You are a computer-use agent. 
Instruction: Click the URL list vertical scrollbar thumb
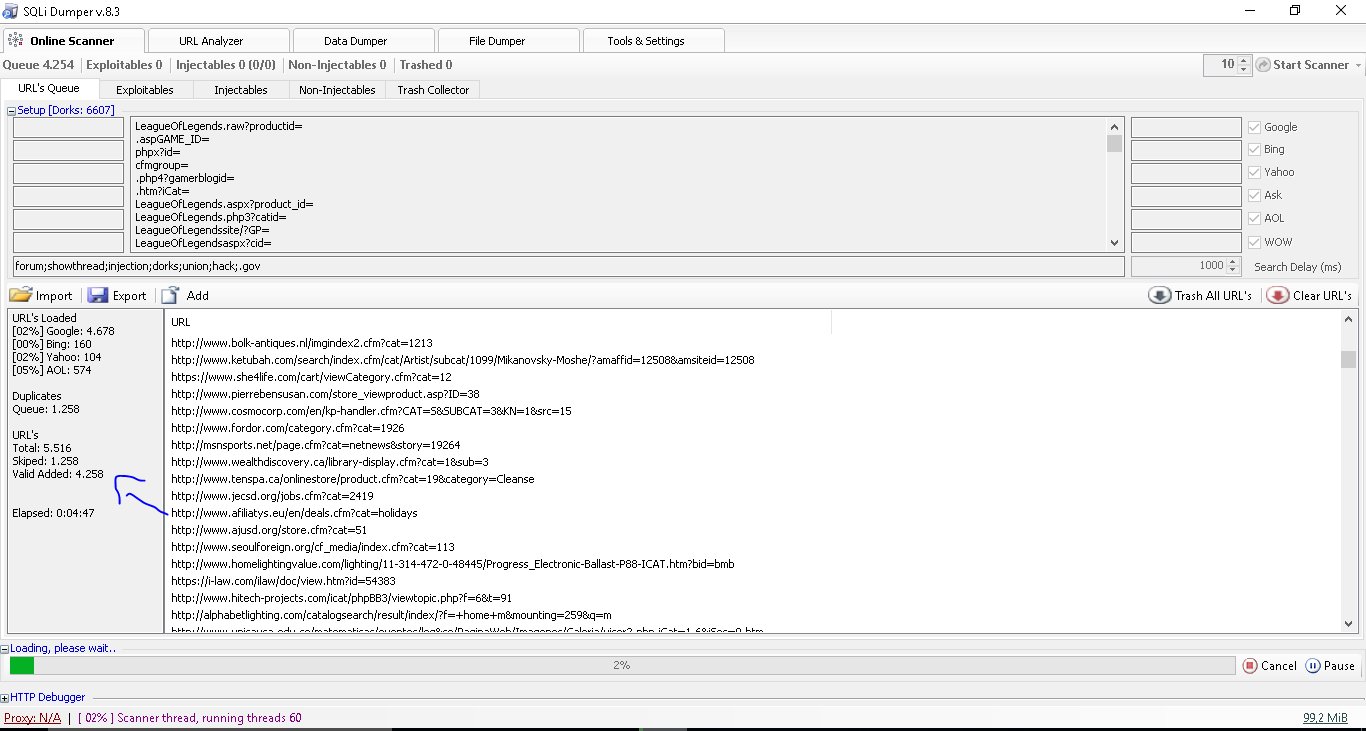pyautogui.click(x=1348, y=359)
